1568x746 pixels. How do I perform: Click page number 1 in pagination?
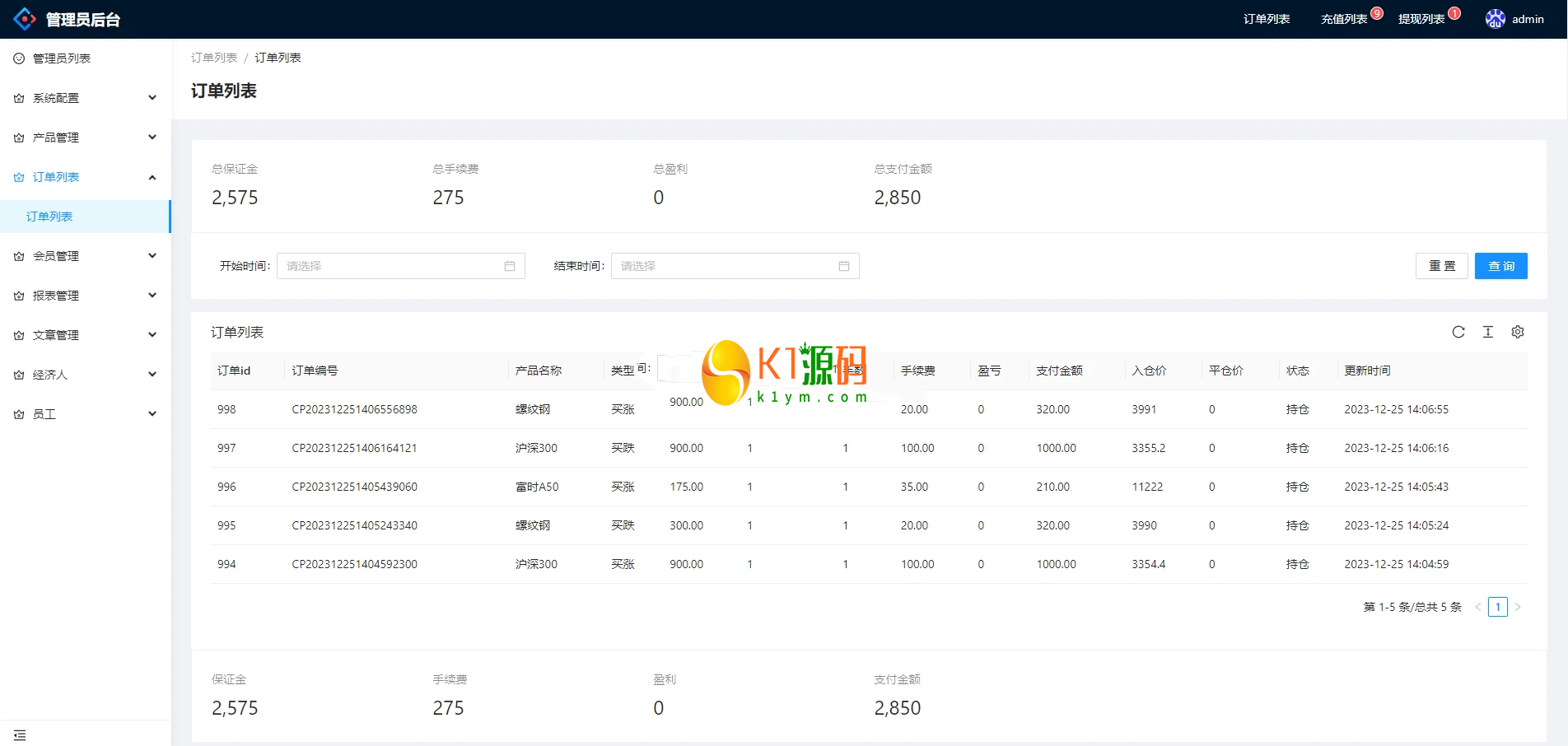click(1497, 607)
